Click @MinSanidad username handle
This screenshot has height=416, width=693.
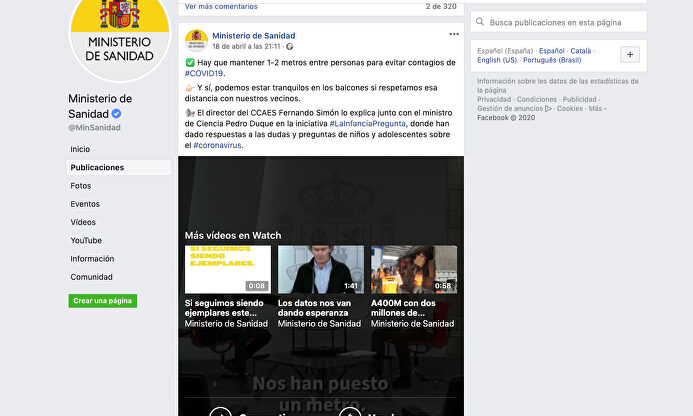click(94, 128)
